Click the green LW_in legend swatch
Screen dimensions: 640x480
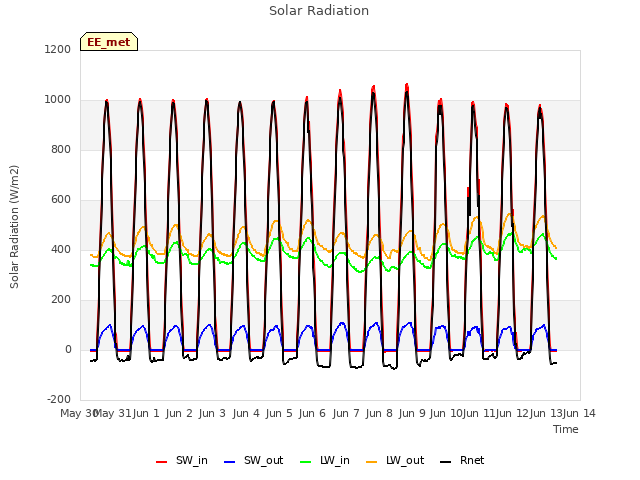(x=306, y=462)
